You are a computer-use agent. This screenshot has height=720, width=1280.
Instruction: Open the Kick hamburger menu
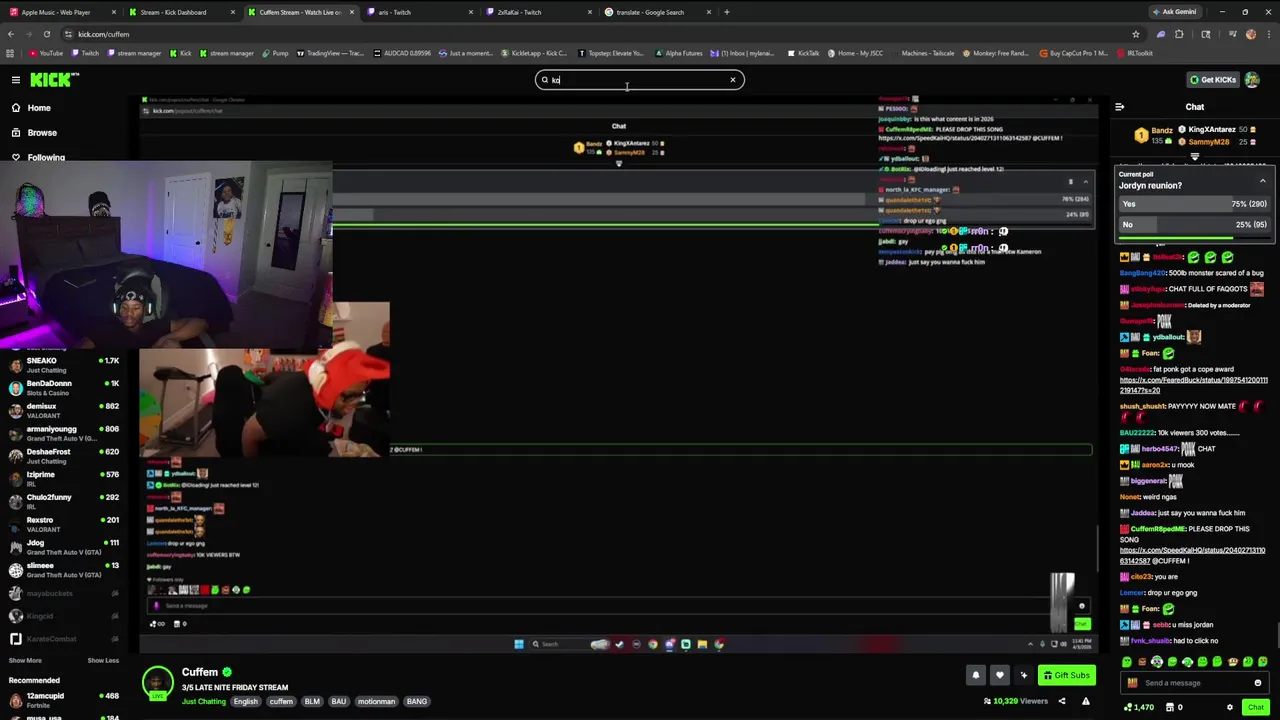(16, 80)
